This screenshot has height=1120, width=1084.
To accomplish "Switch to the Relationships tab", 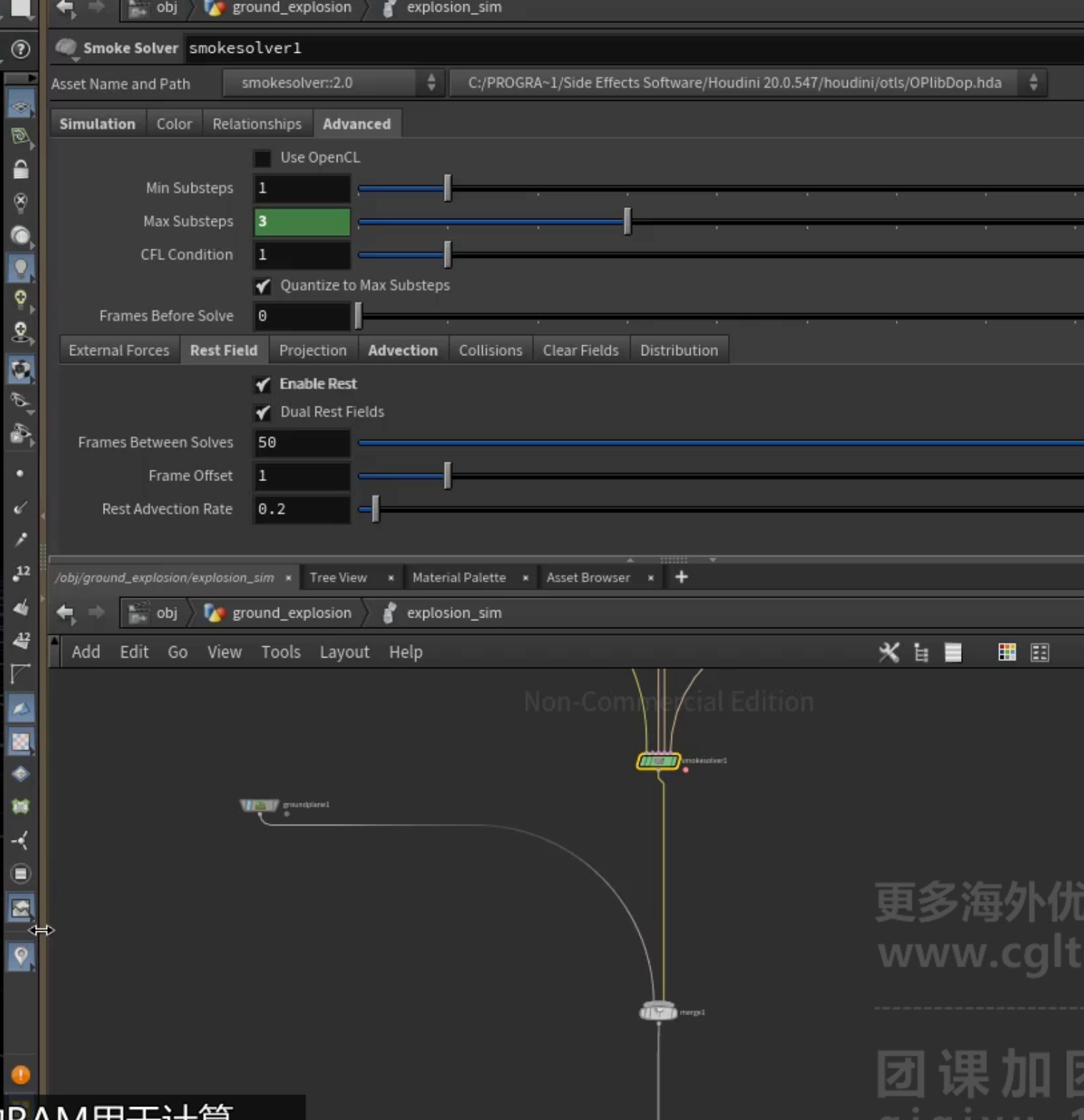I will tap(257, 124).
